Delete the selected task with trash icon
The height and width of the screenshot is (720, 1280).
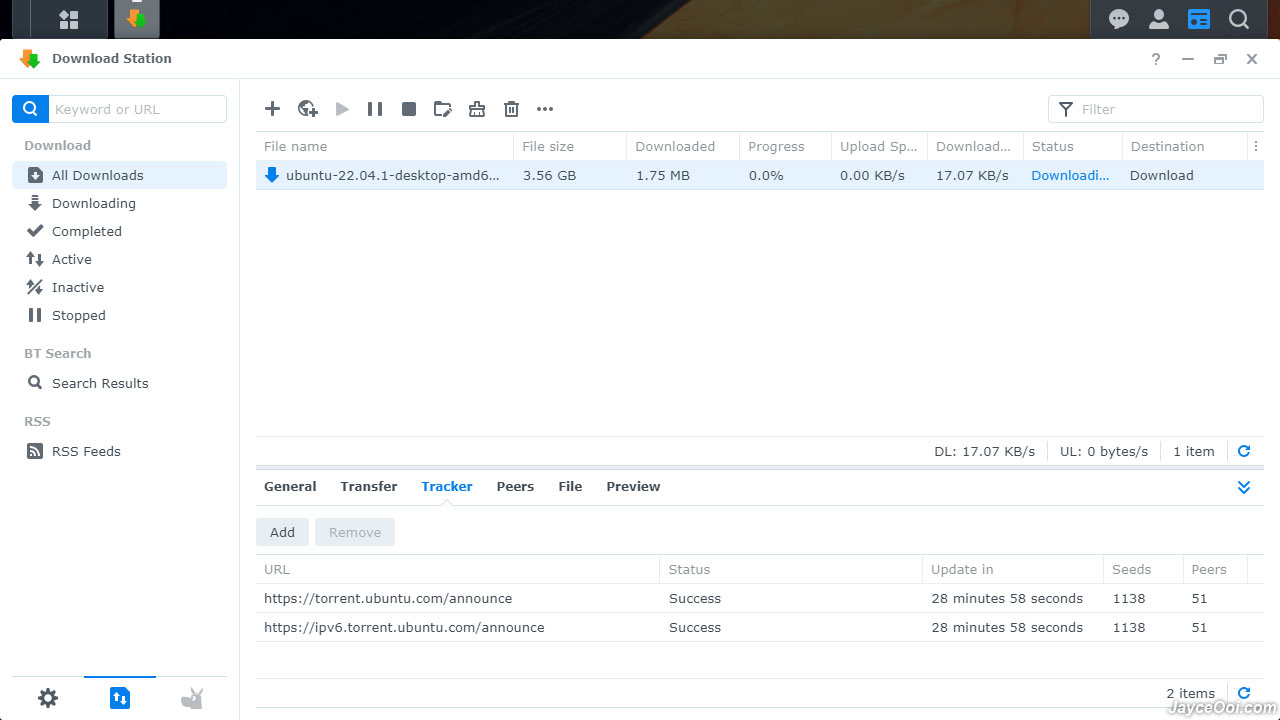511,109
